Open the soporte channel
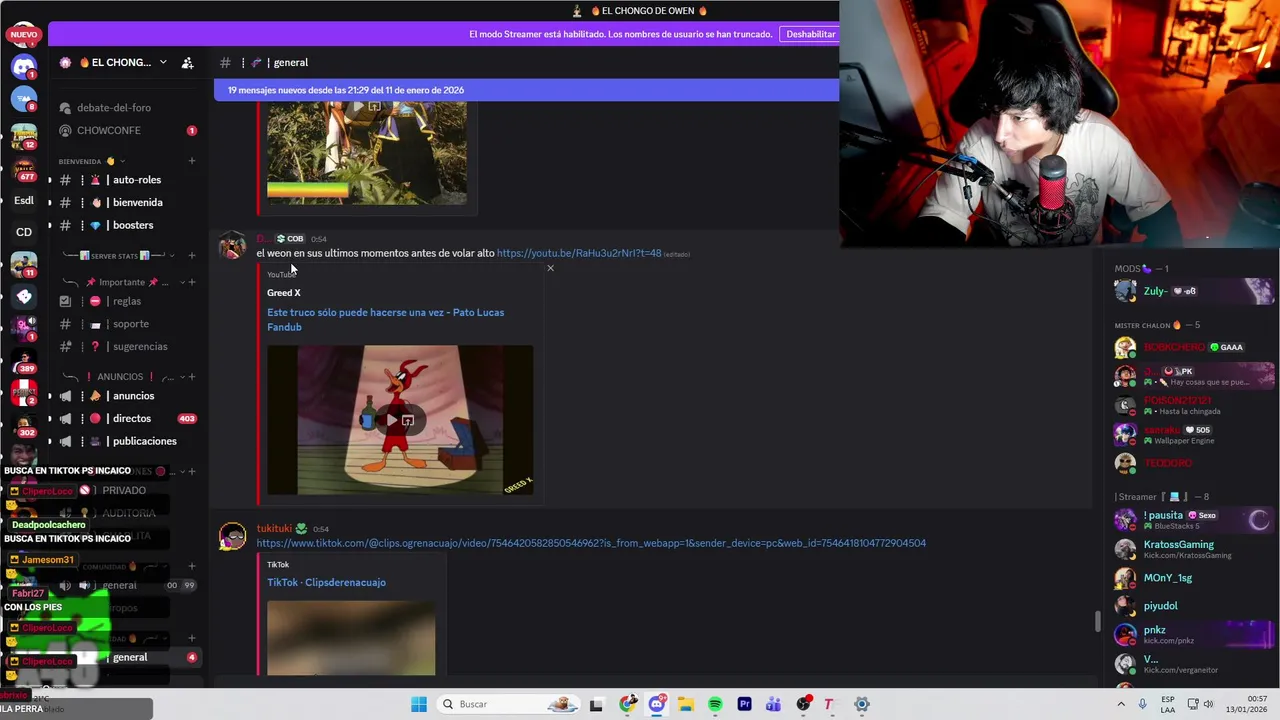The height and width of the screenshot is (720, 1280). (127, 324)
